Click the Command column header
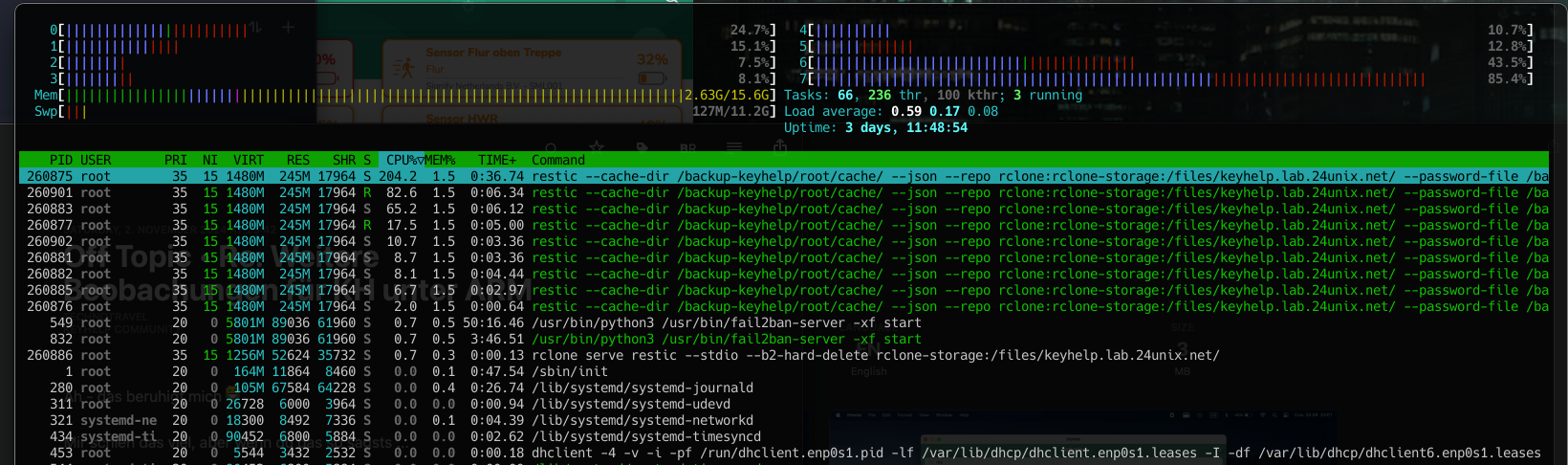Viewport: 1568px width, 465px height. [558, 160]
